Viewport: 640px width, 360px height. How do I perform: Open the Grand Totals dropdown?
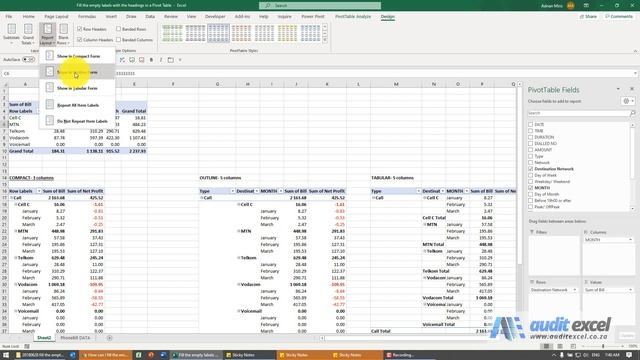[28, 34]
